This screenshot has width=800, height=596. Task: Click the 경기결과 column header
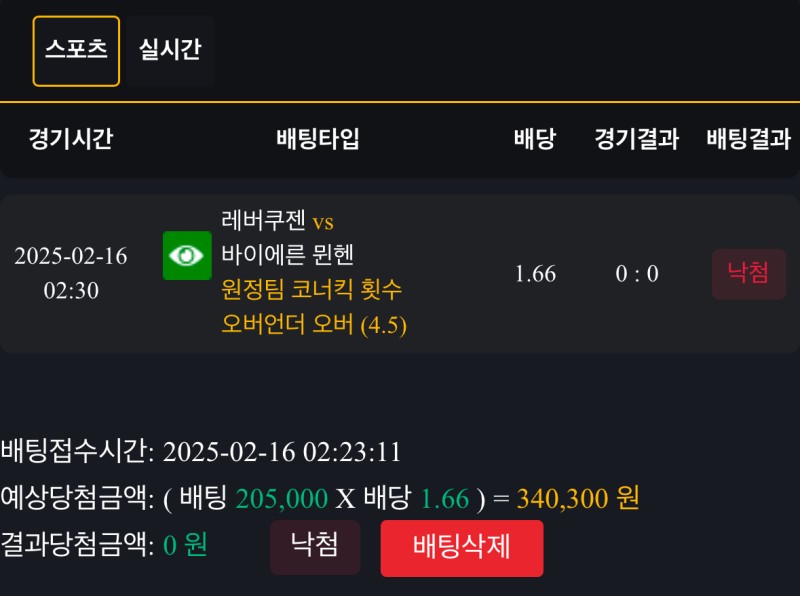(636, 140)
